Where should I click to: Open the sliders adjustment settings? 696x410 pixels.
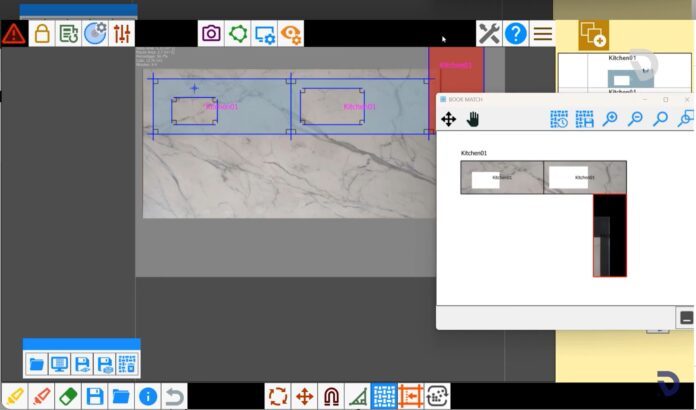coord(122,34)
